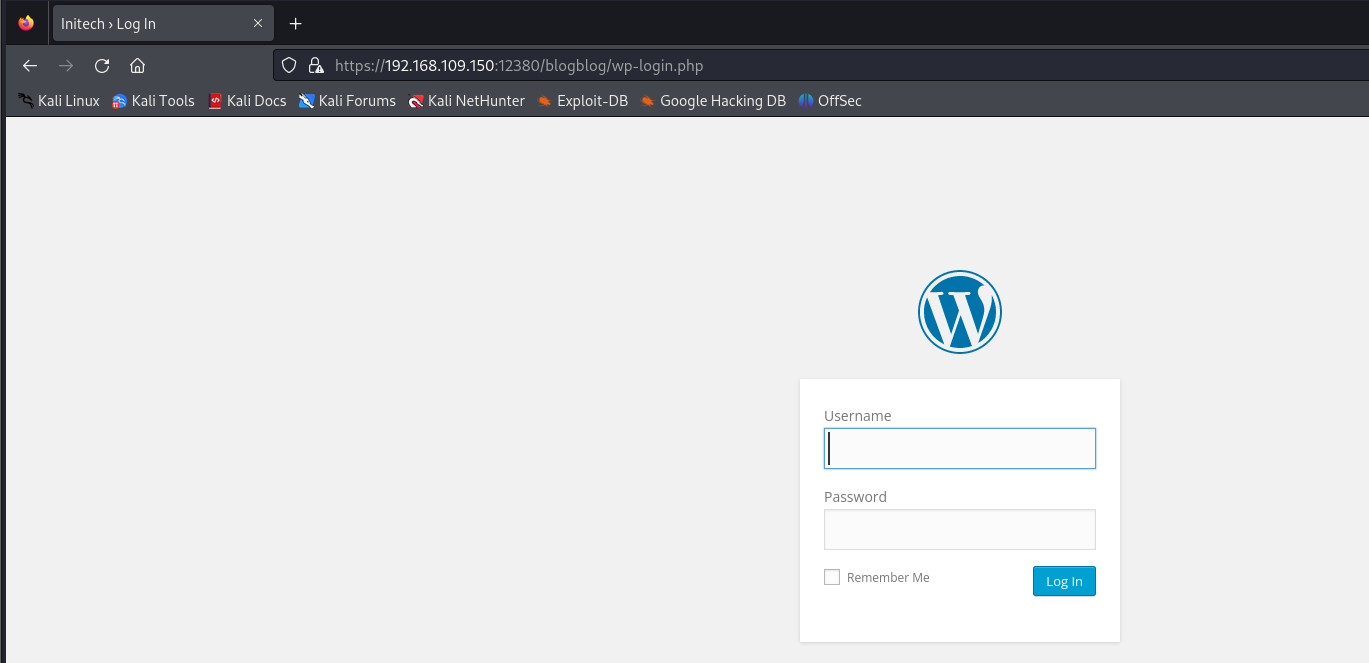The height and width of the screenshot is (663, 1369).
Task: Click the Username label text
Action: (x=858, y=416)
